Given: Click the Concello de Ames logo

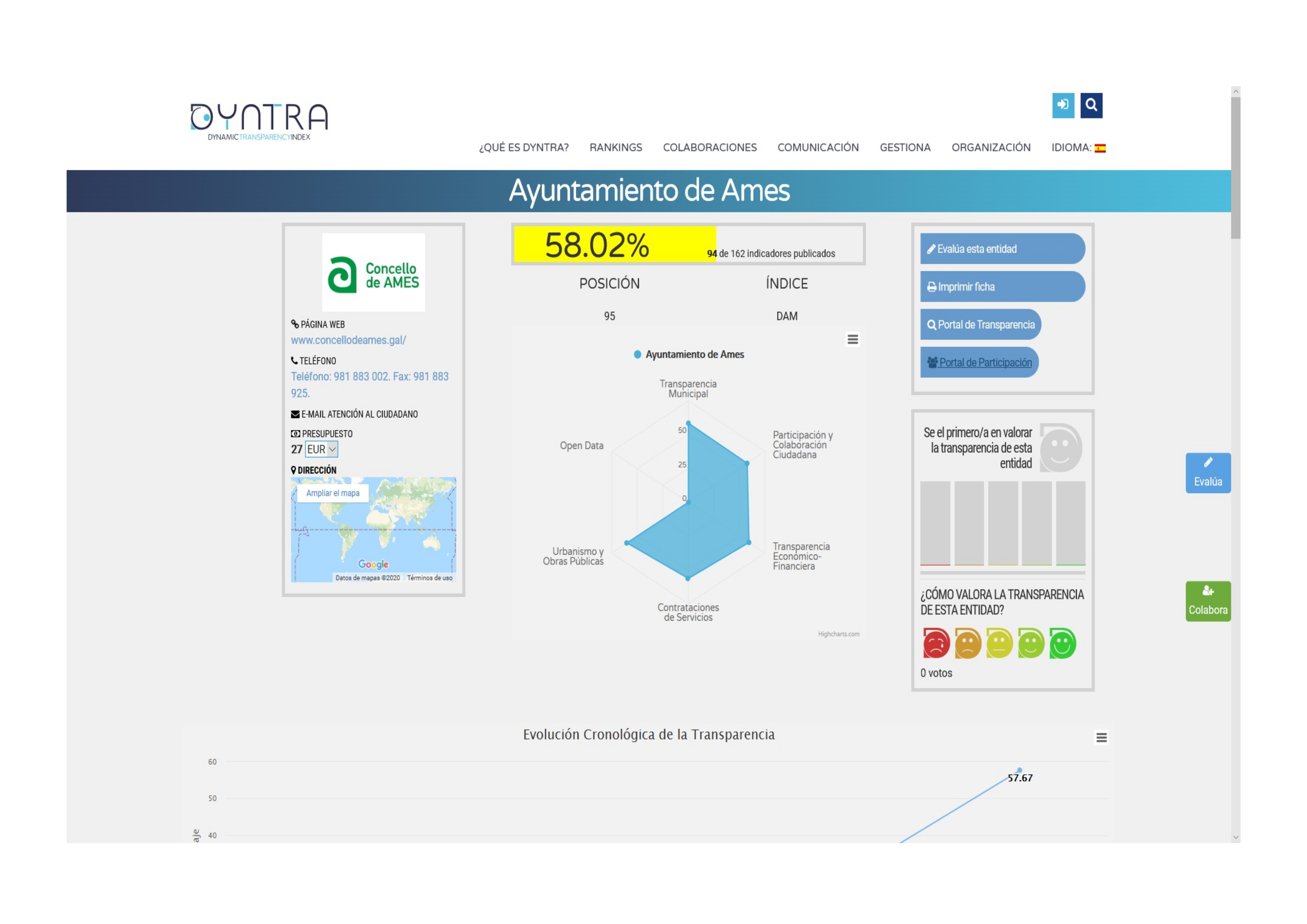Looking at the screenshot, I should pyautogui.click(x=373, y=272).
